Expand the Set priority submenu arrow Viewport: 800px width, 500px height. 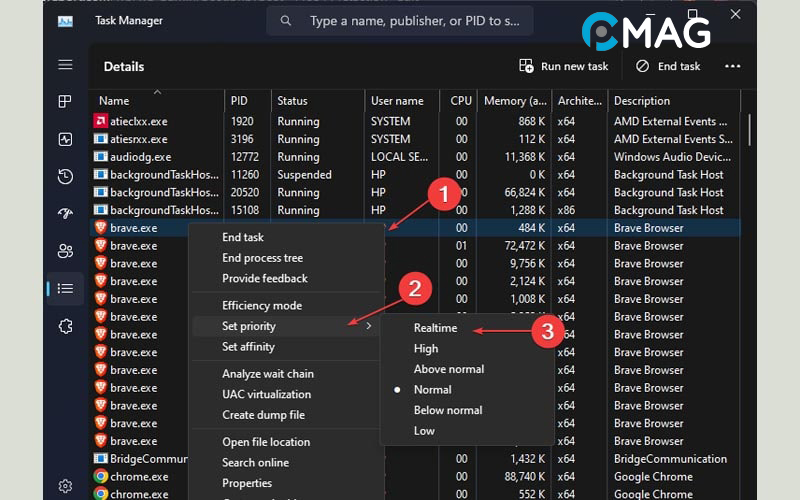[x=368, y=326]
